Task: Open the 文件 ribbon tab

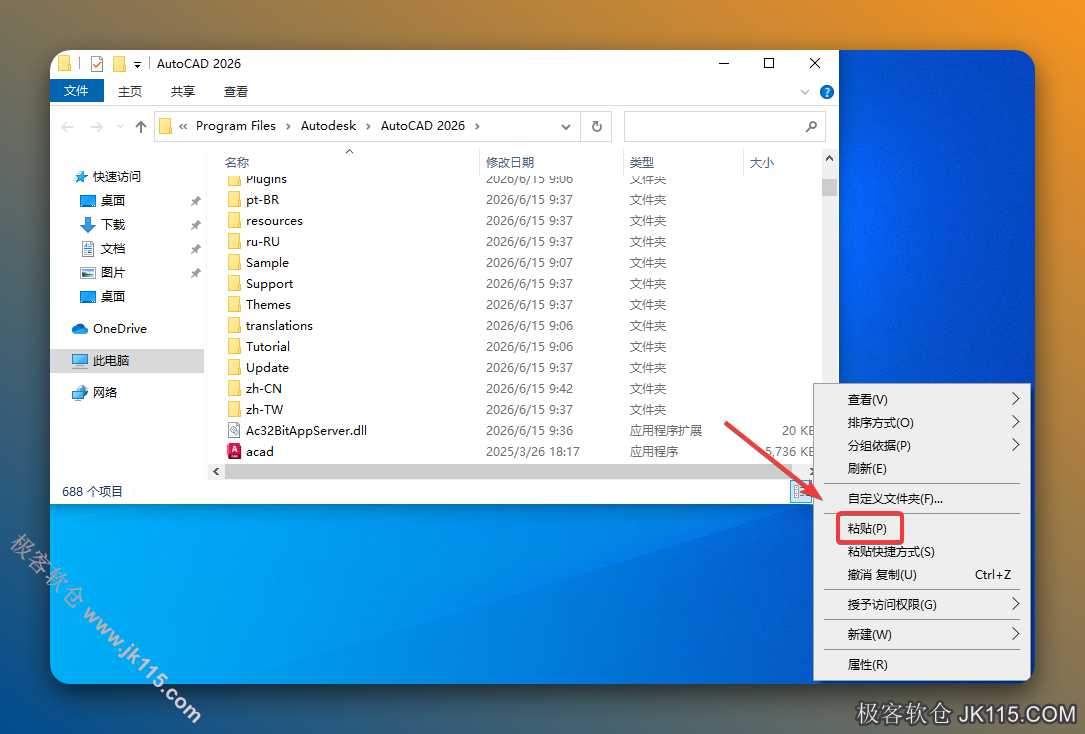Action: (x=76, y=91)
